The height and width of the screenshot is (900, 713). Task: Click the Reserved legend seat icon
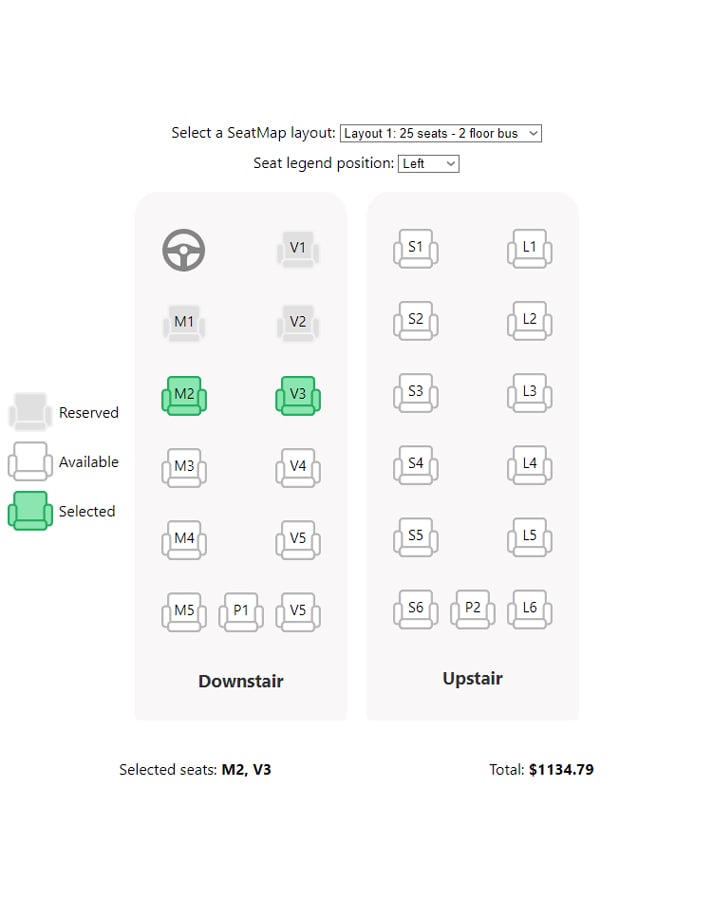coord(30,412)
